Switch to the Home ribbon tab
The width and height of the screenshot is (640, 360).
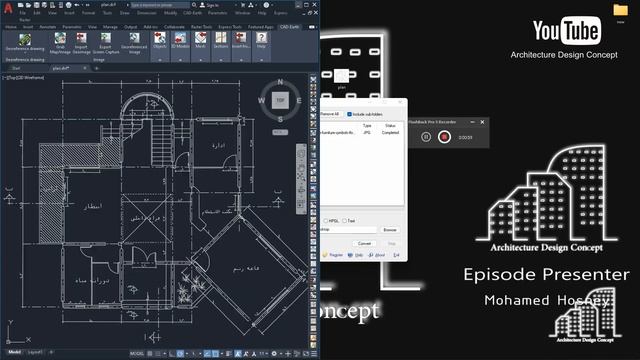click(x=11, y=27)
